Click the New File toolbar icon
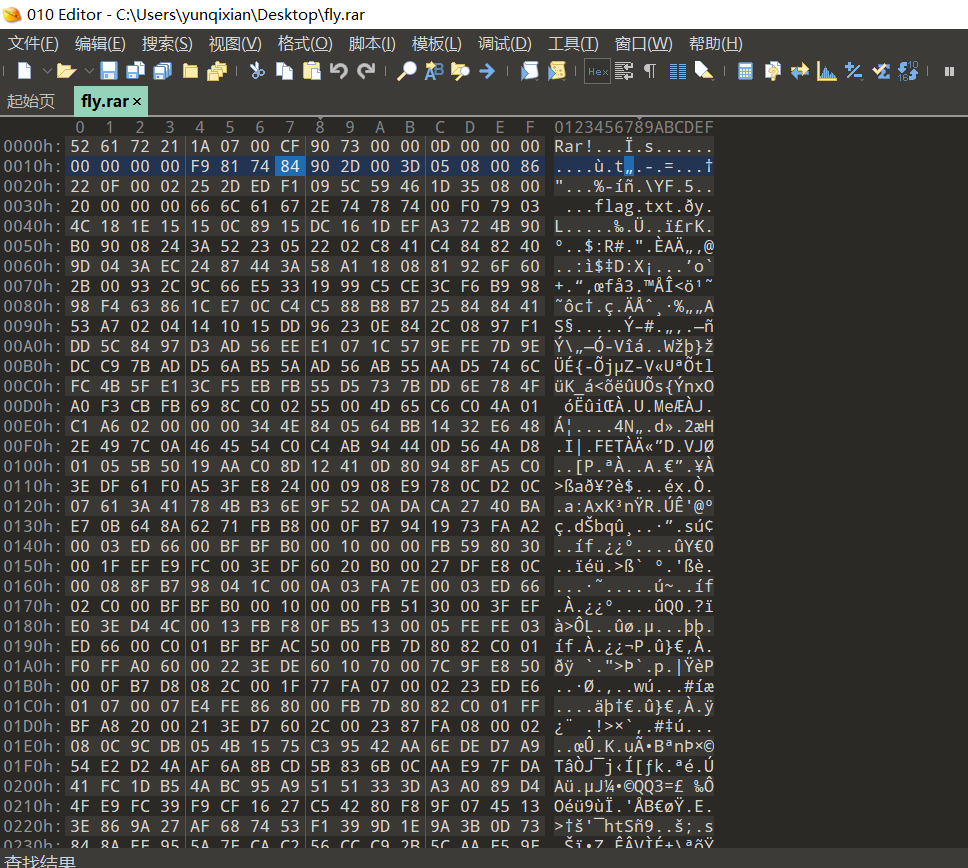The height and width of the screenshot is (868, 968). tap(24, 72)
